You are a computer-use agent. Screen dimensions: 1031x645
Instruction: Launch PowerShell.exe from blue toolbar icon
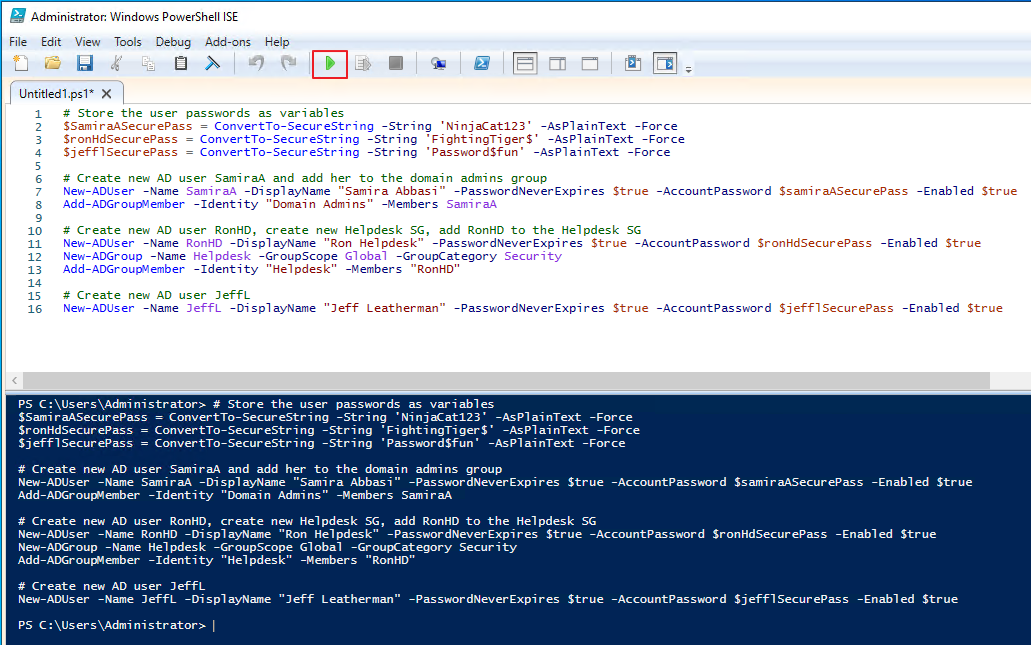482,63
